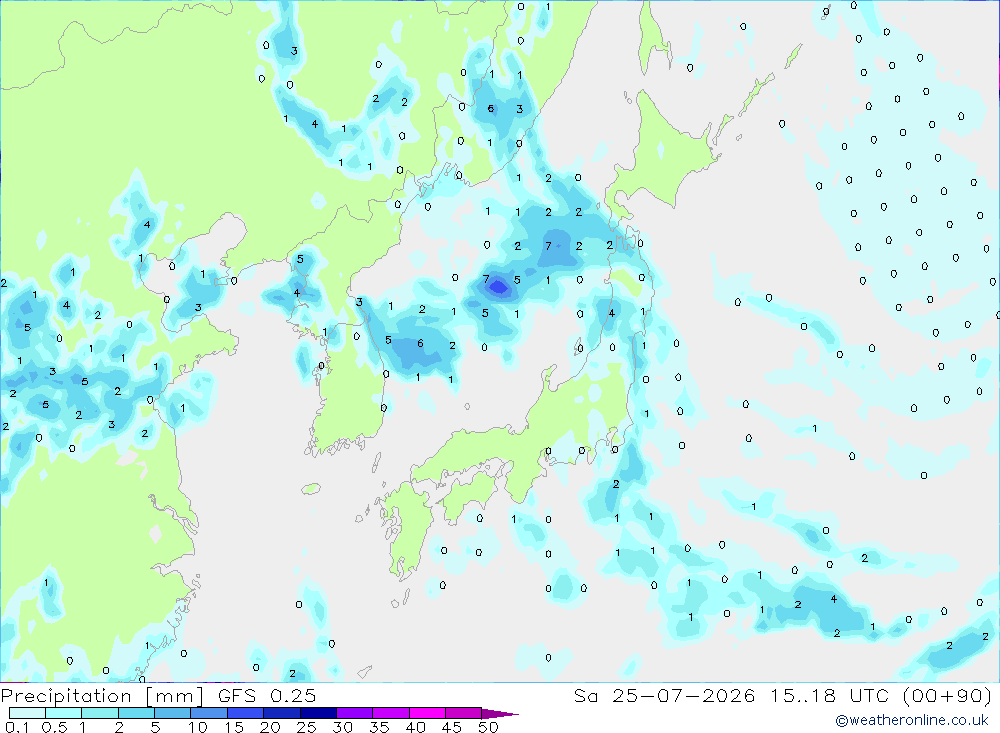Select the 0.5–1 mm legend color box
The image size is (1000, 733).
(63, 713)
